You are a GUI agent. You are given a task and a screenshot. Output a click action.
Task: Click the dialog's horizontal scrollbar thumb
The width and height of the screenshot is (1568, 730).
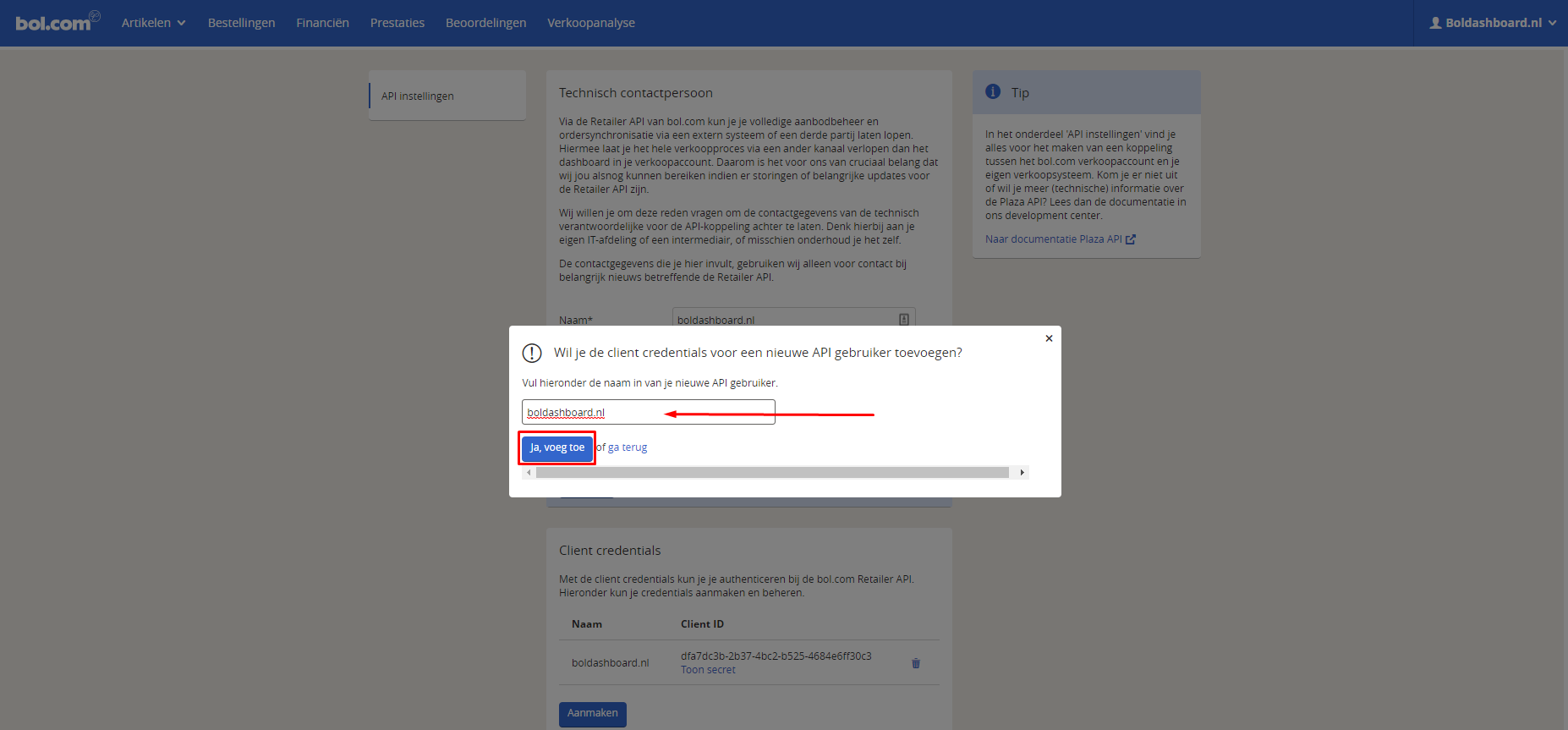[771, 473]
